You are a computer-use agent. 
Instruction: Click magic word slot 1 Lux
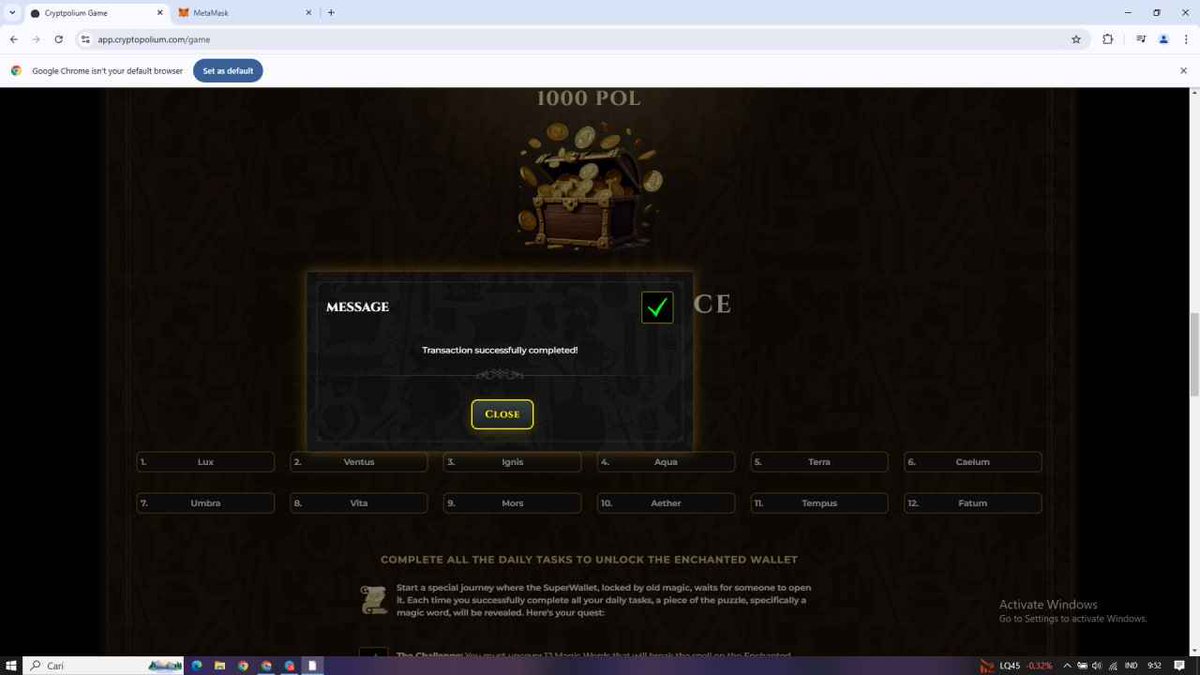click(205, 462)
